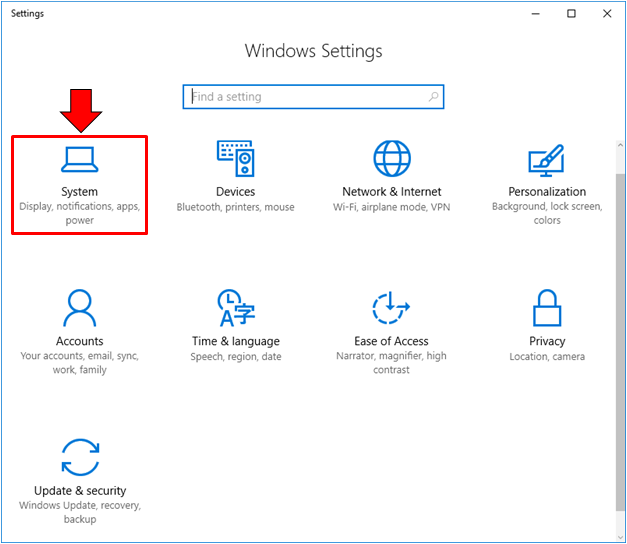The width and height of the screenshot is (627, 544).
Task: Minimize the Settings window
Action: [x=535, y=14]
